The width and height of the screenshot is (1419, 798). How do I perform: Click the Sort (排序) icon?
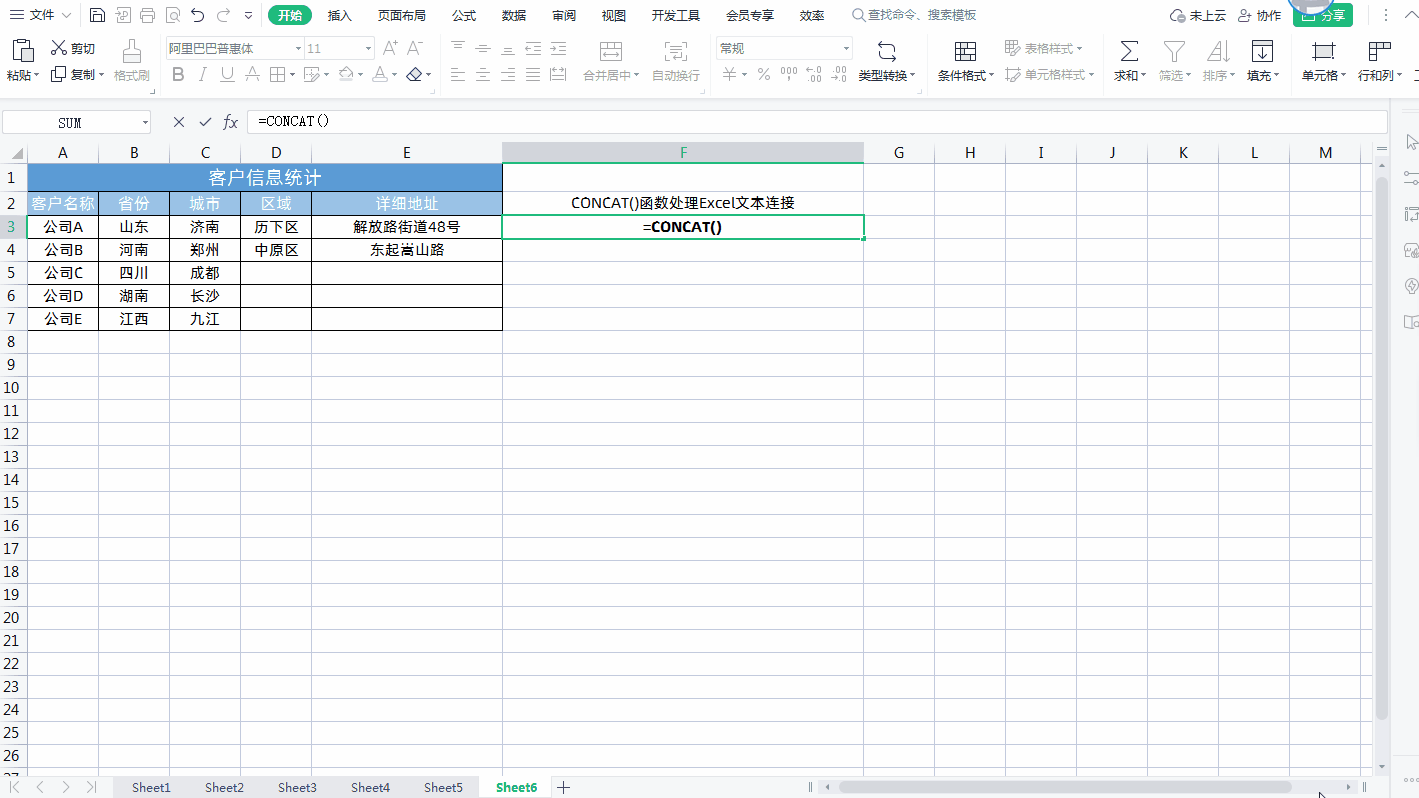click(x=1218, y=51)
